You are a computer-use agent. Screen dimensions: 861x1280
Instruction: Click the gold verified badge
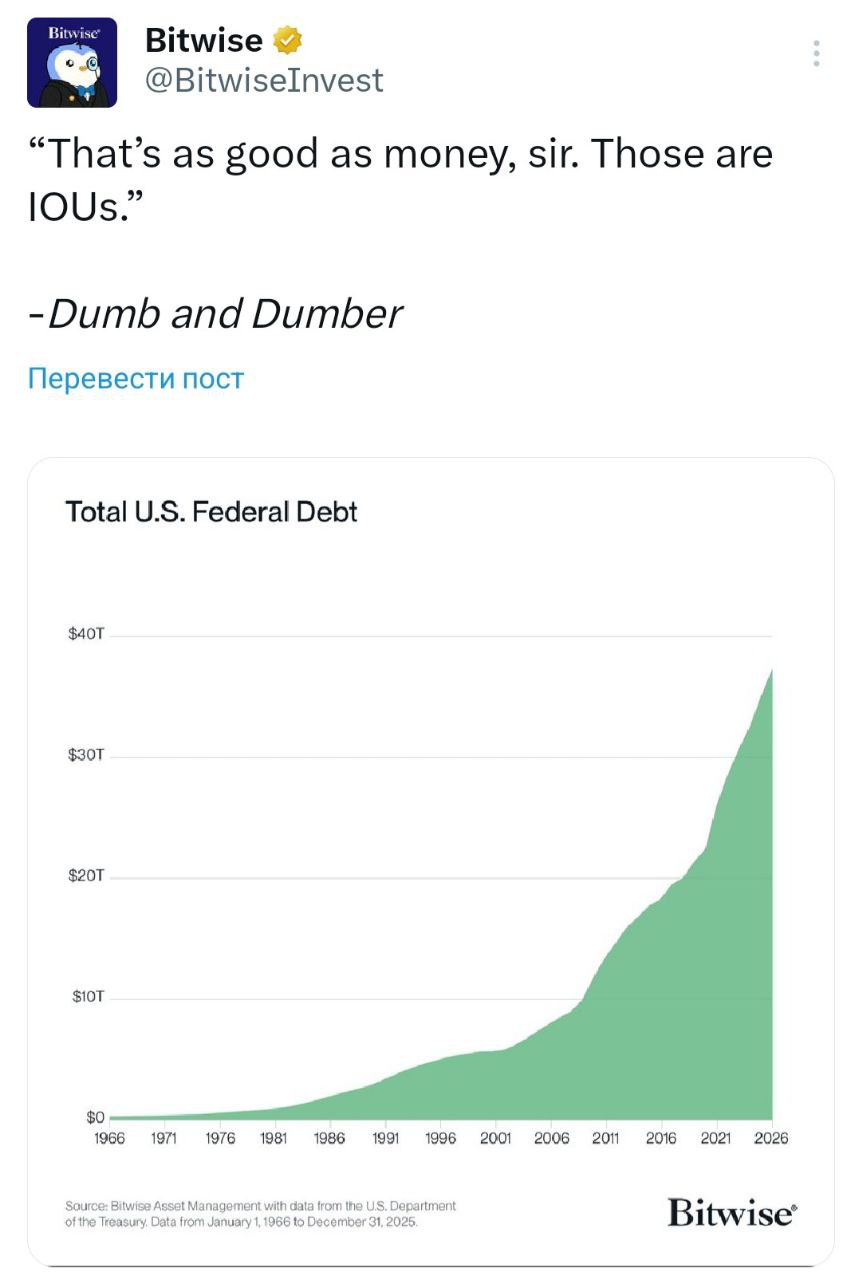tap(287, 41)
